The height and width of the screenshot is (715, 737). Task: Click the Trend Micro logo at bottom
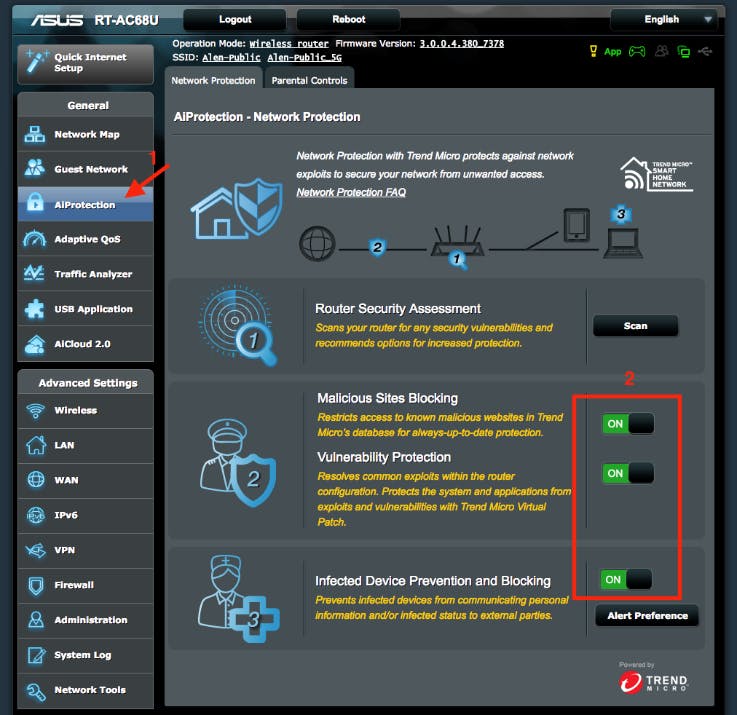point(653,681)
